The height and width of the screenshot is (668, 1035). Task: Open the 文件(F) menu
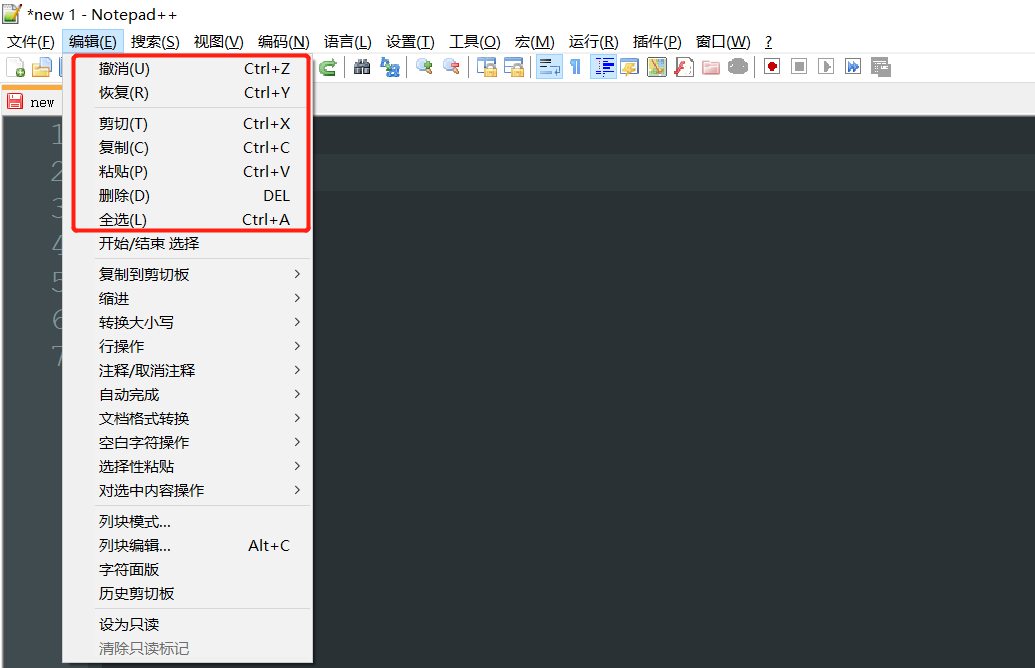(x=31, y=42)
